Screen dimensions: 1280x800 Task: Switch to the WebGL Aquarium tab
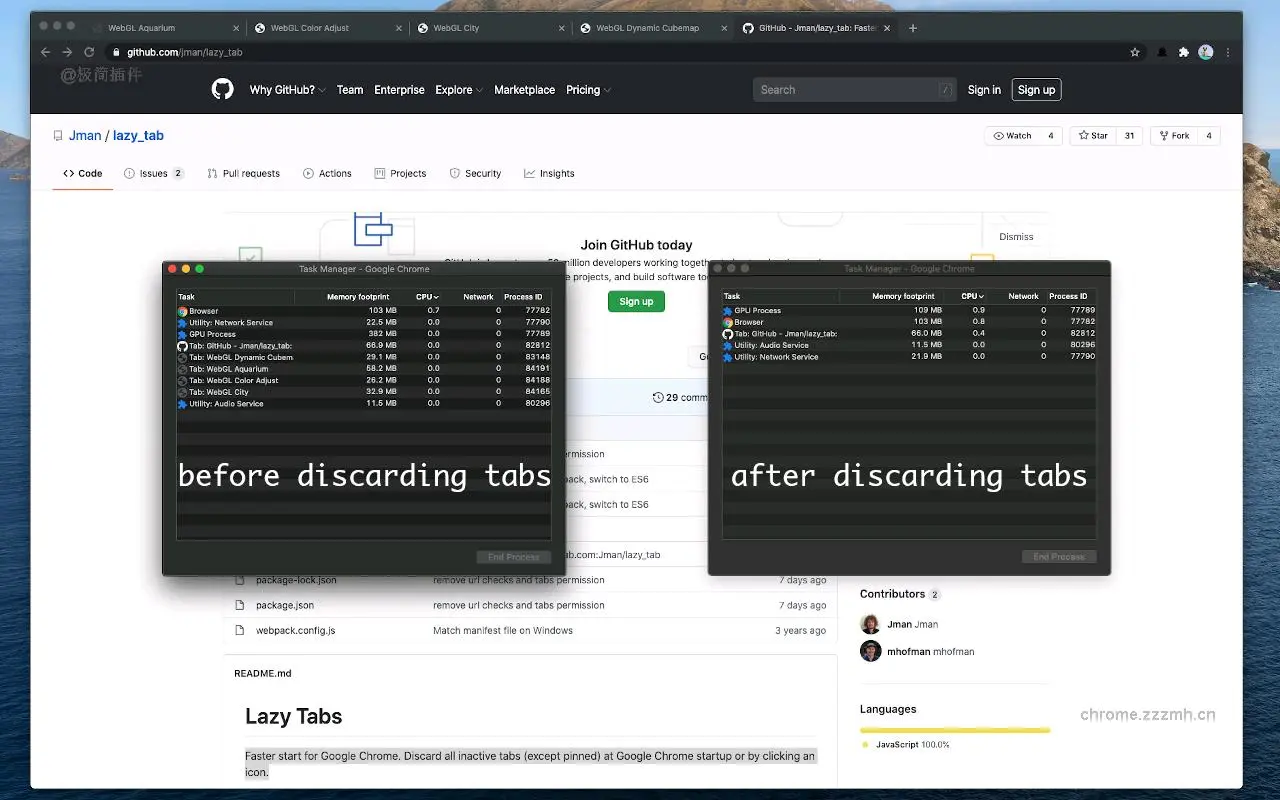(x=140, y=28)
